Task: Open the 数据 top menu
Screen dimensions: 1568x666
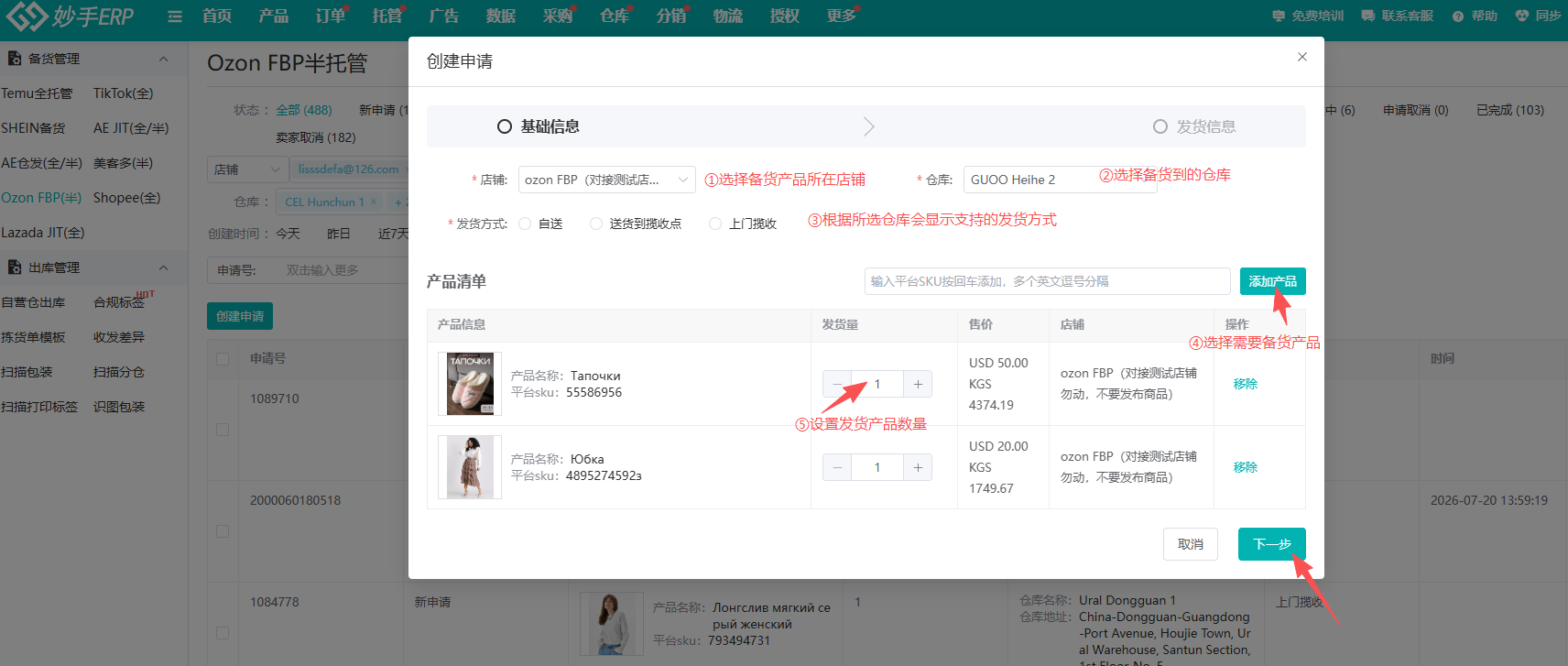Action: click(x=501, y=16)
